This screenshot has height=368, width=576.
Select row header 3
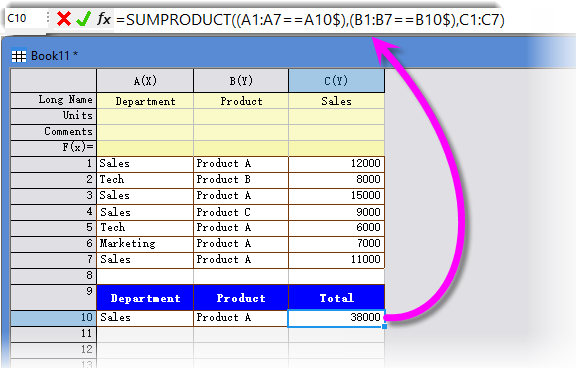tap(54, 196)
